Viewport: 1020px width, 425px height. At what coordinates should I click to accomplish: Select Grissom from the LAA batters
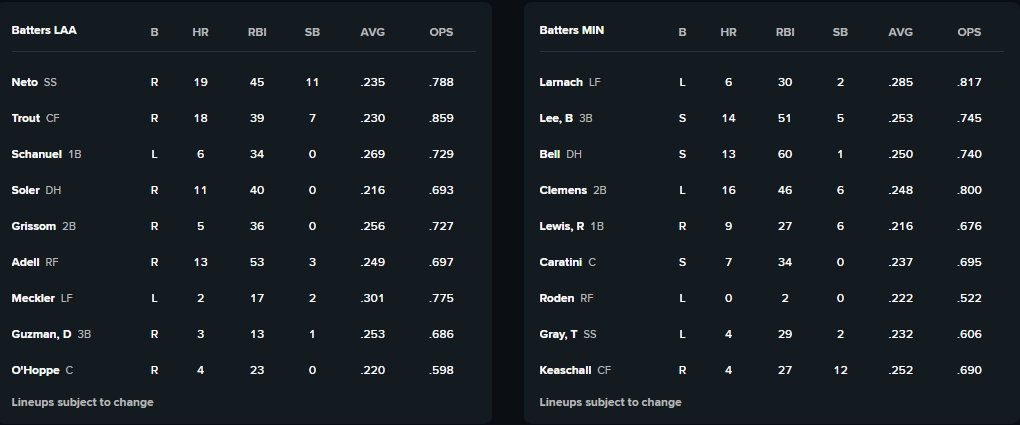(x=34, y=226)
